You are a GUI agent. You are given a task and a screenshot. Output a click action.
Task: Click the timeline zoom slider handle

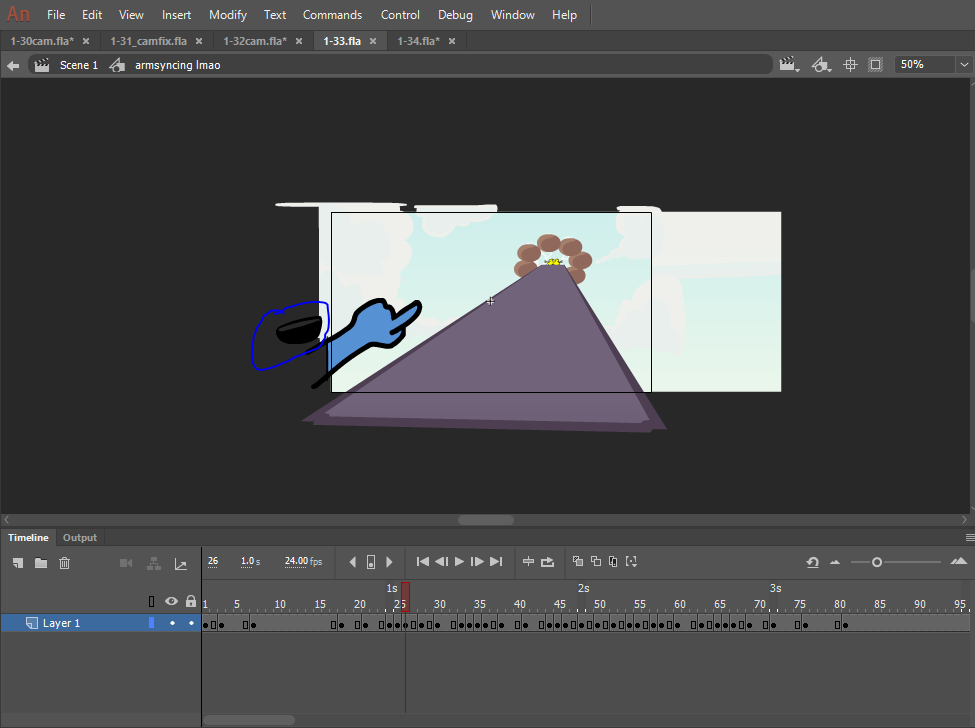[877, 562]
